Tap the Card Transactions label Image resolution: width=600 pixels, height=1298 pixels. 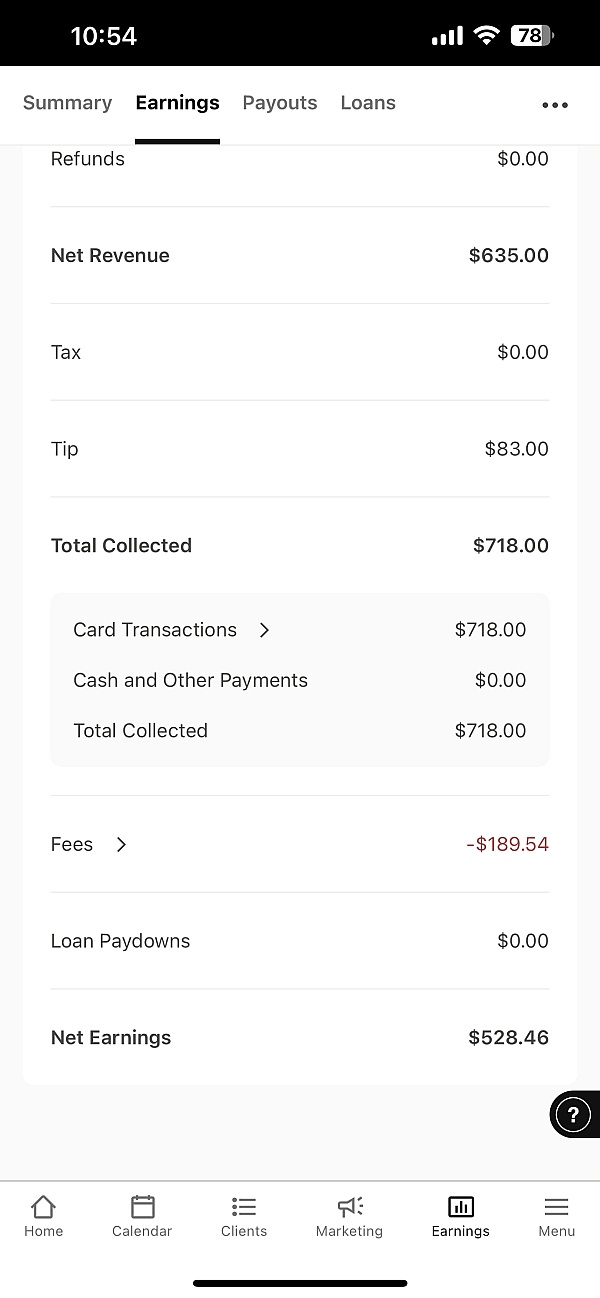point(155,630)
